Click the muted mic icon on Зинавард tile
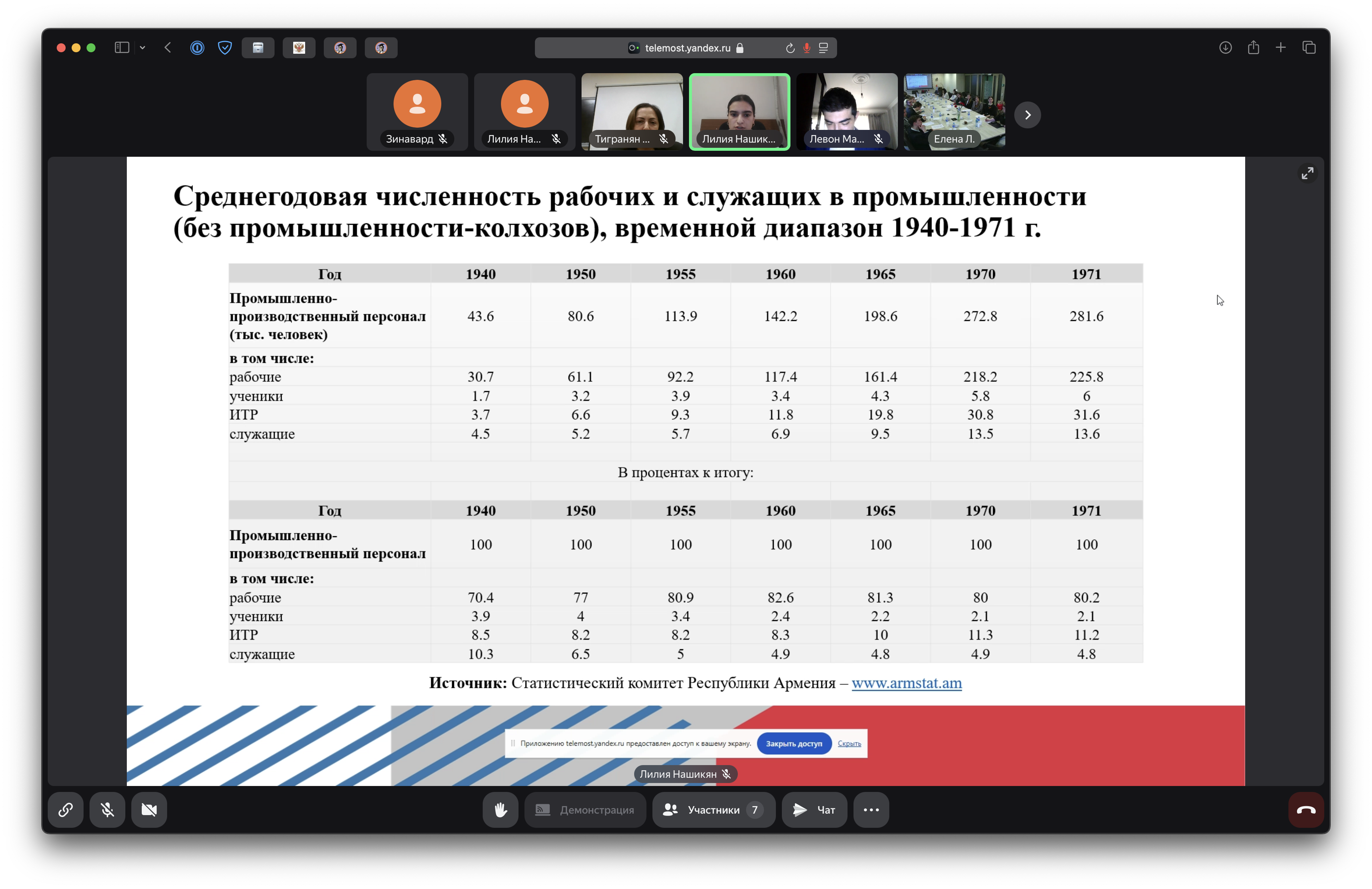This screenshot has width=1372, height=889. (x=443, y=139)
